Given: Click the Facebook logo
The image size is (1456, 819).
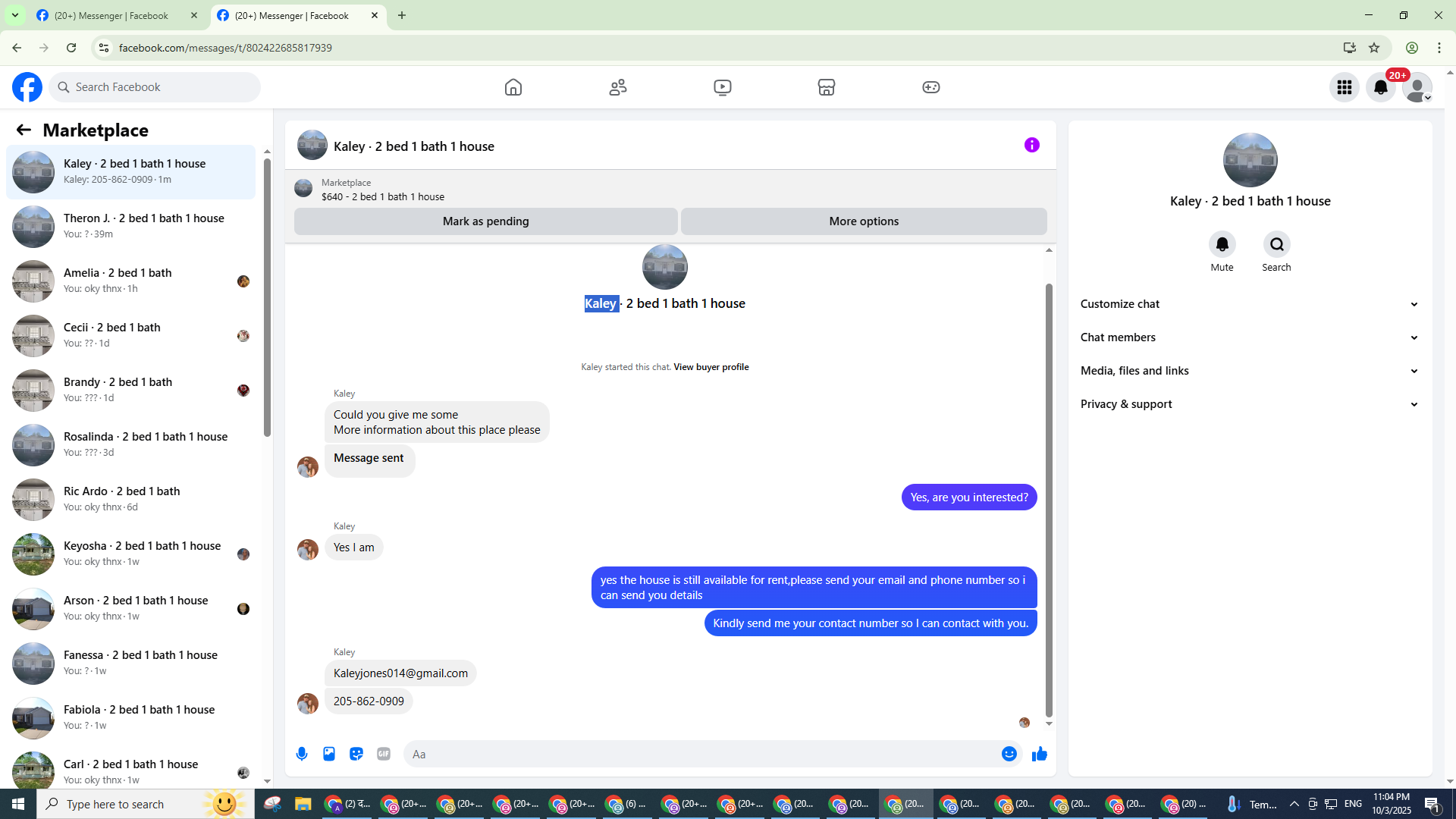Looking at the screenshot, I should click(27, 87).
